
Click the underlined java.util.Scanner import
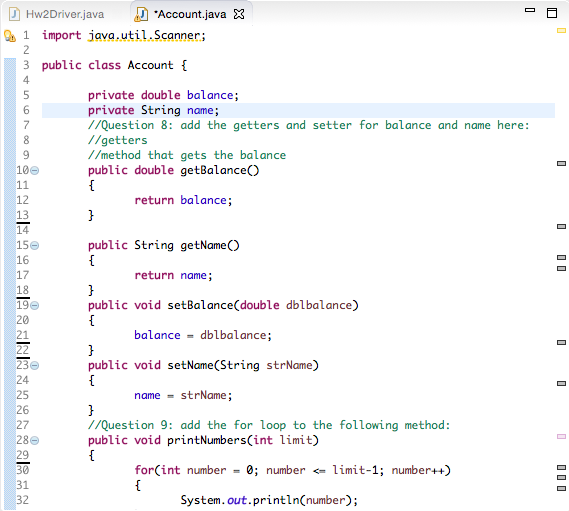[x=144, y=36]
